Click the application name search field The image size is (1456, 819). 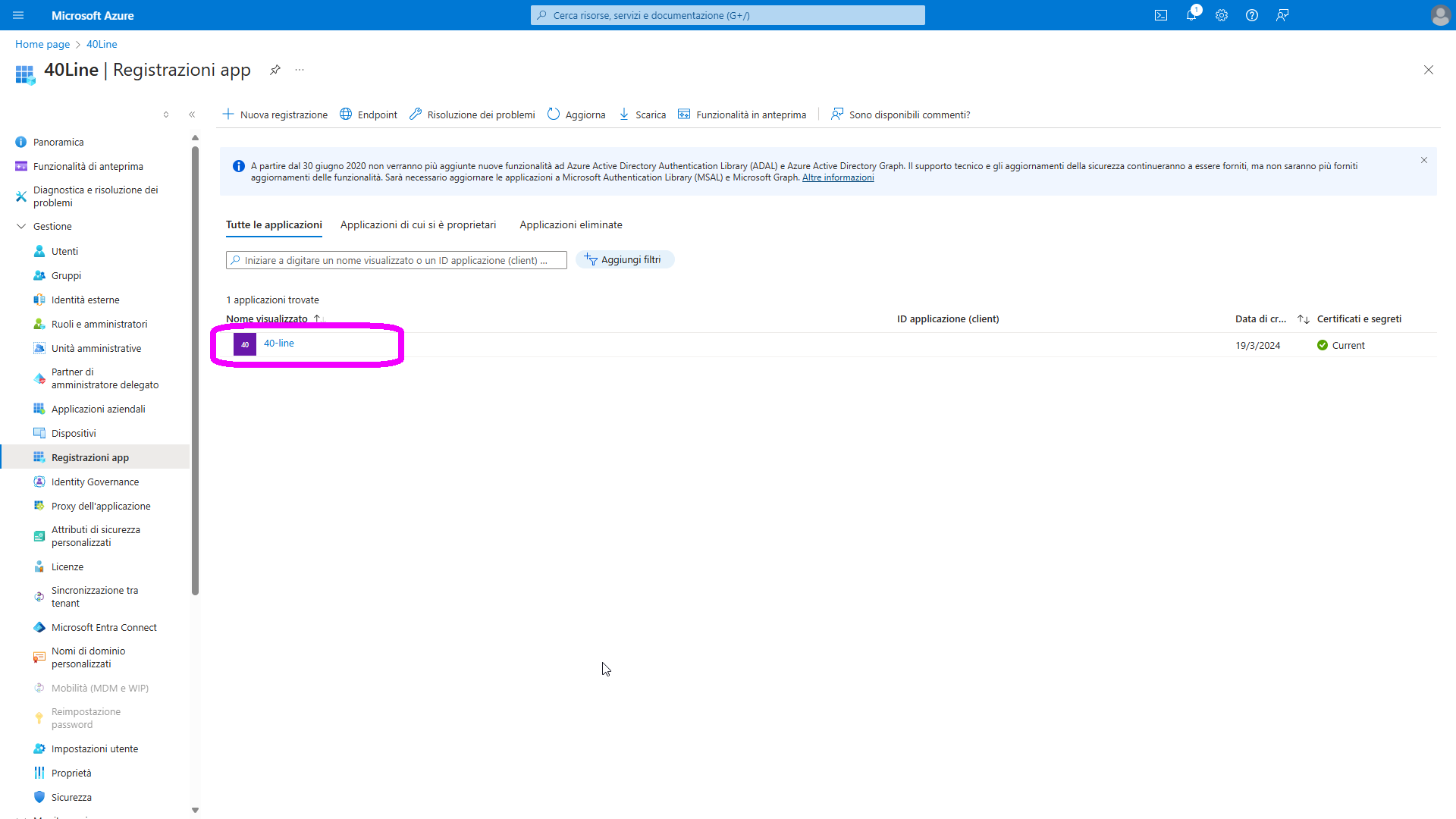click(396, 261)
